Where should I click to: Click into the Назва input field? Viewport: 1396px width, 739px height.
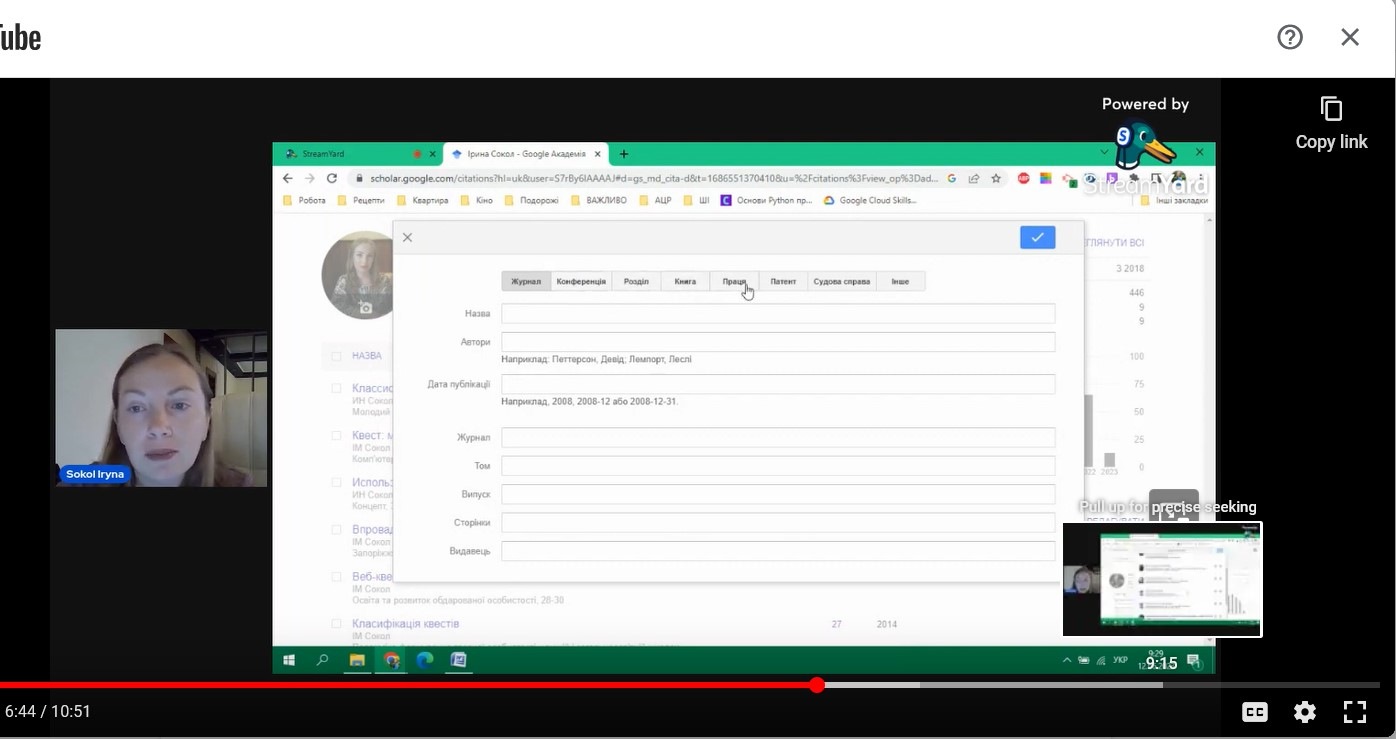pos(777,314)
